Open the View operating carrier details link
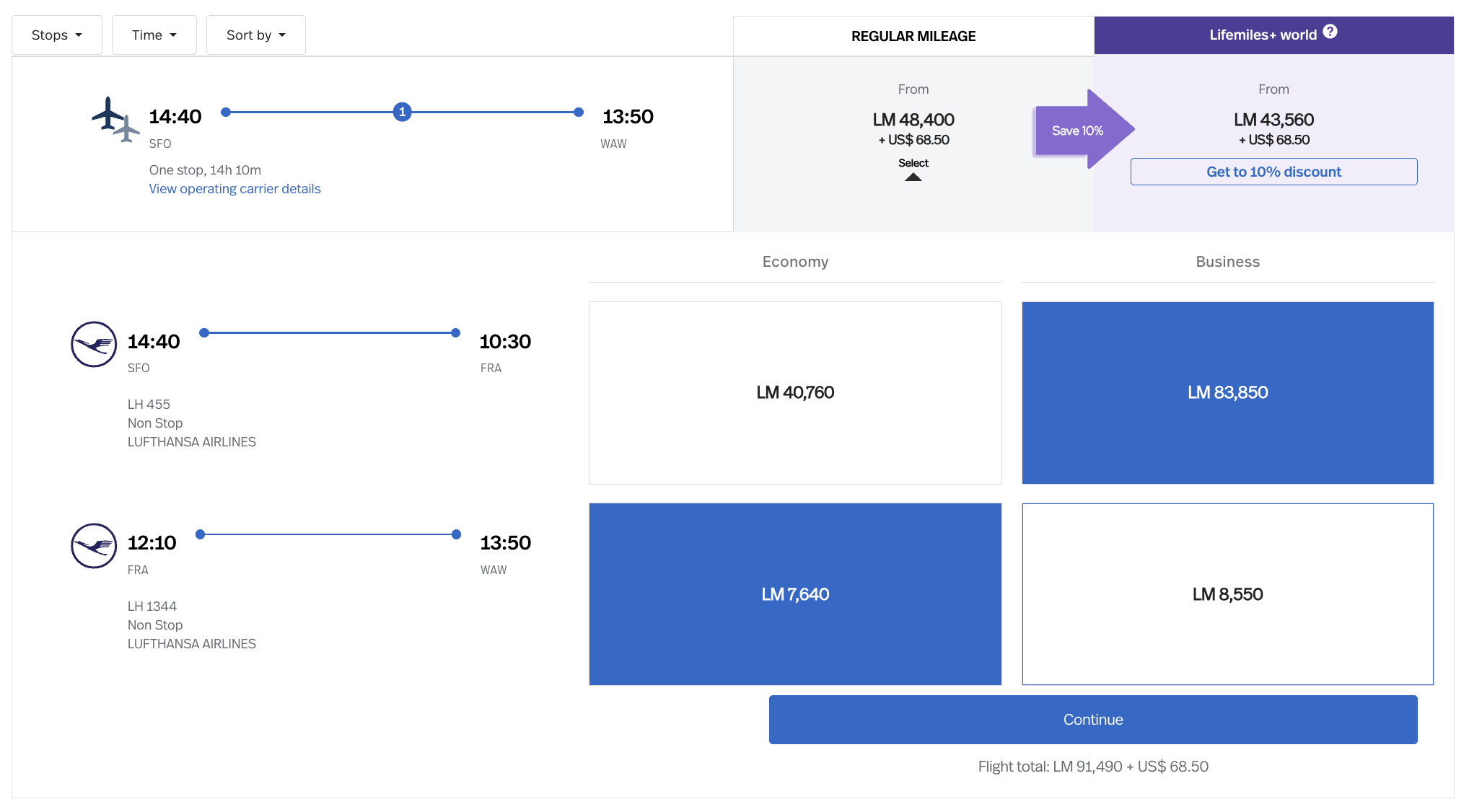 coord(234,189)
